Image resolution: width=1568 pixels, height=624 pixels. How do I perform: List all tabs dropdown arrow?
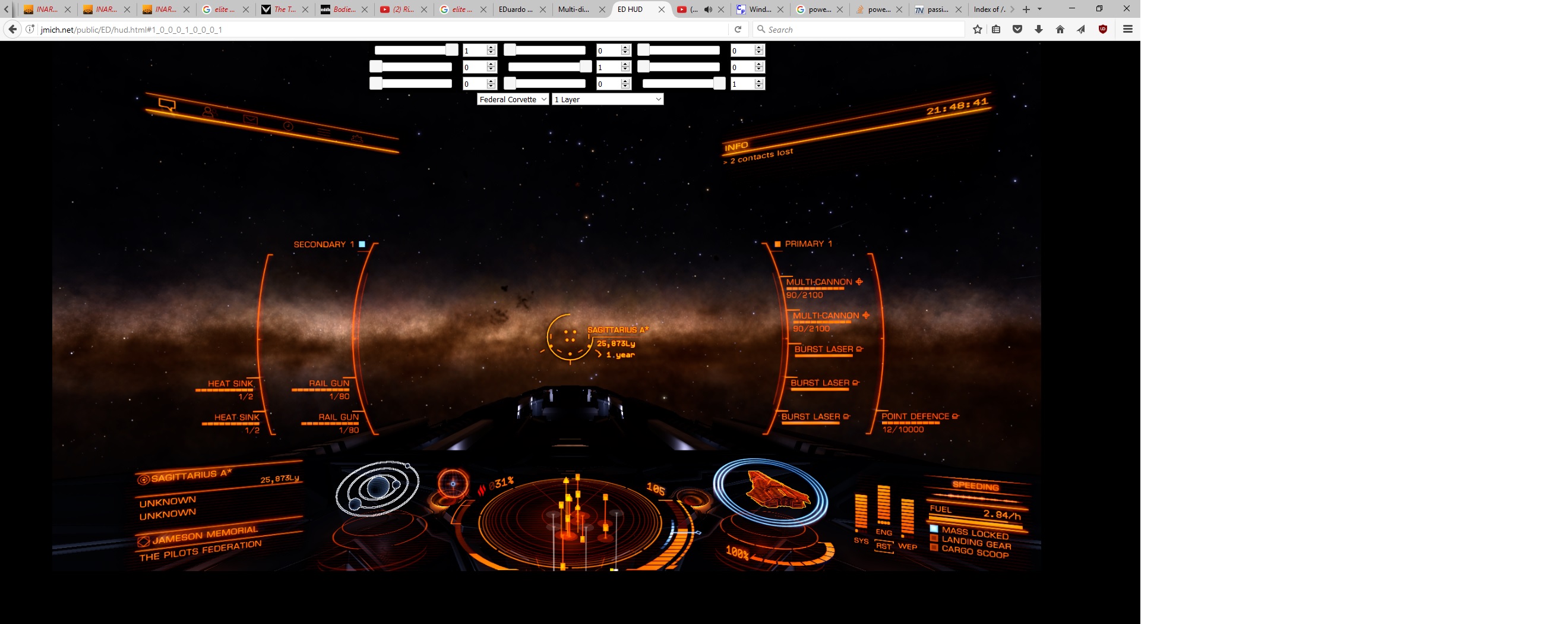1039,9
